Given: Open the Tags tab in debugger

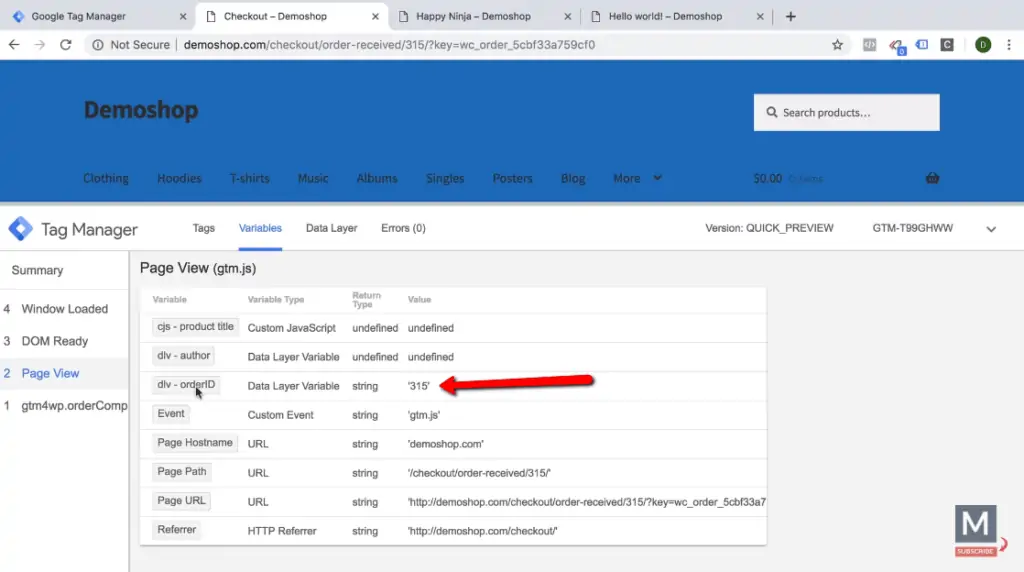Looking at the screenshot, I should point(204,228).
